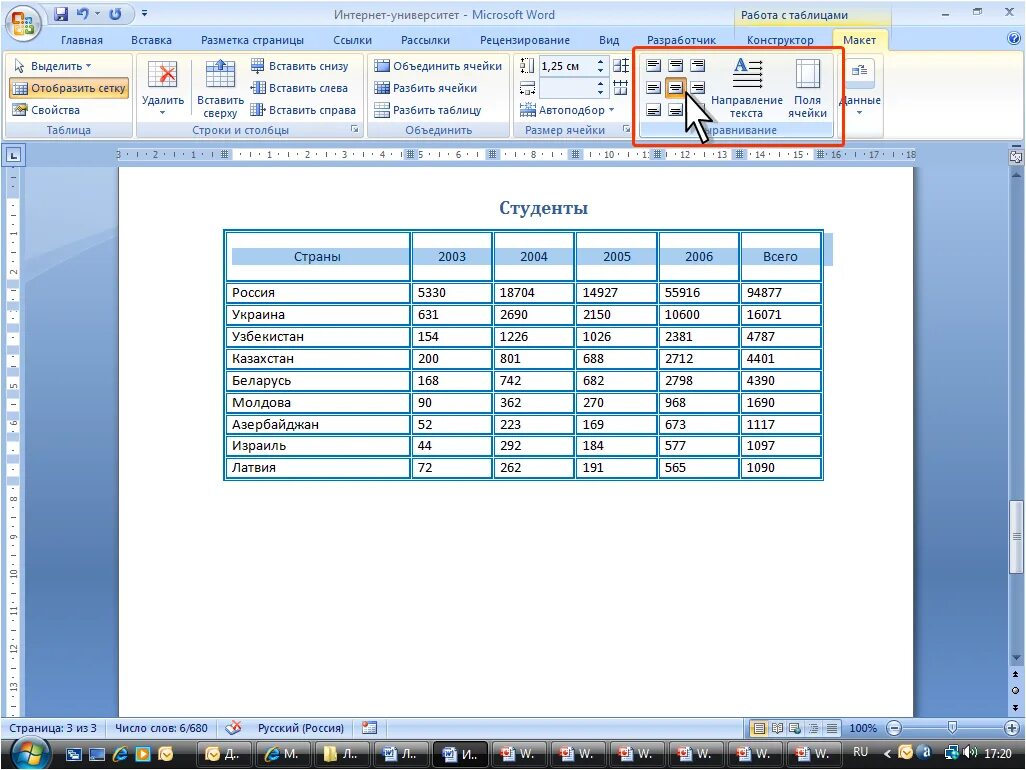Viewport: 1026px width, 770px height.
Task: Decrease row height 1,25 см spinner
Action: [x=600, y=70]
